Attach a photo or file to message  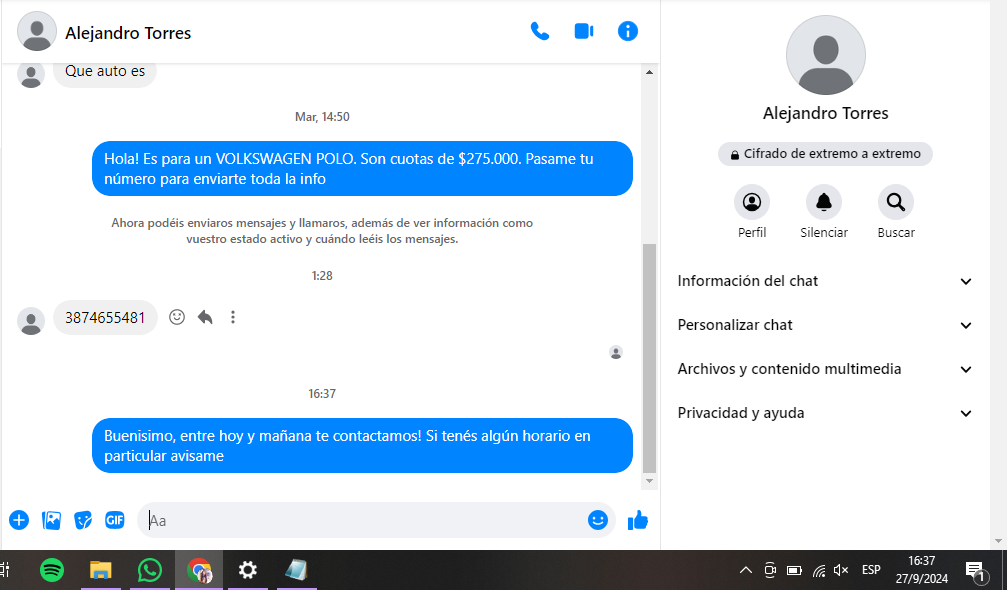(x=51, y=520)
